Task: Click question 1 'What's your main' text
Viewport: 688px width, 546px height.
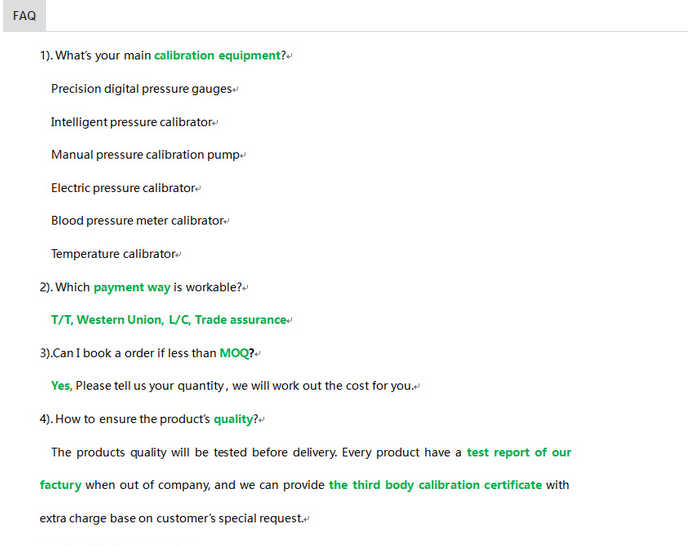Action: [x=103, y=56]
